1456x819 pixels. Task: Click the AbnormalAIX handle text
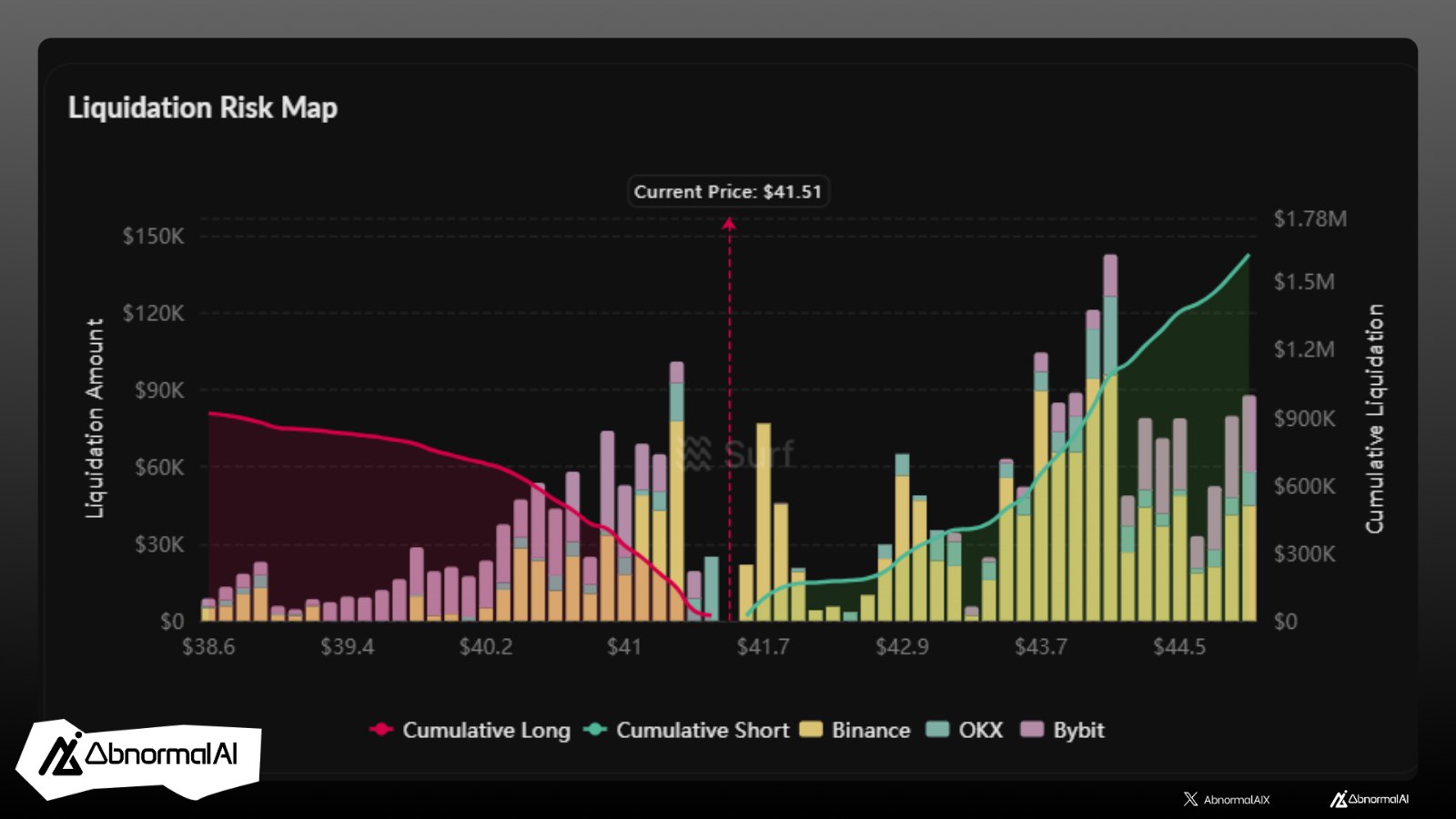coord(1236,800)
